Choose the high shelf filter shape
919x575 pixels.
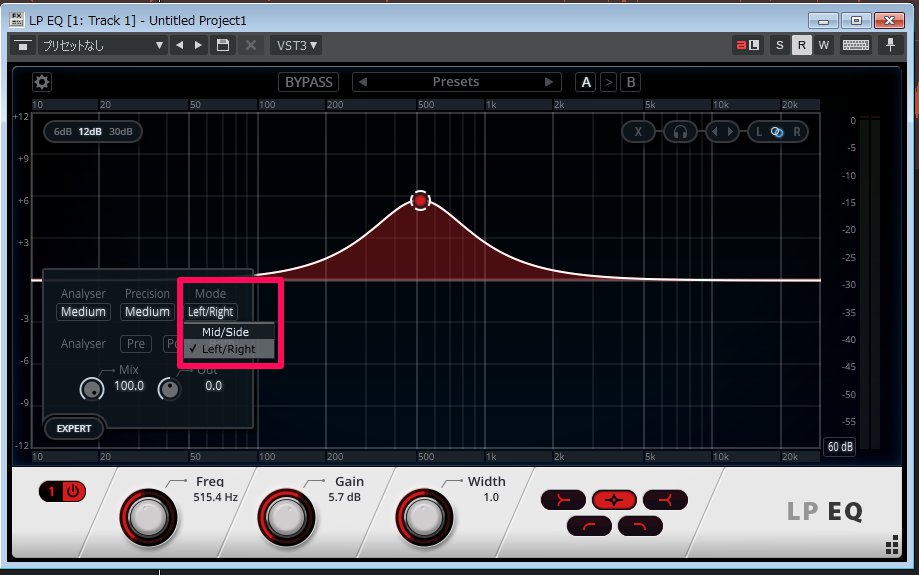tap(665, 498)
